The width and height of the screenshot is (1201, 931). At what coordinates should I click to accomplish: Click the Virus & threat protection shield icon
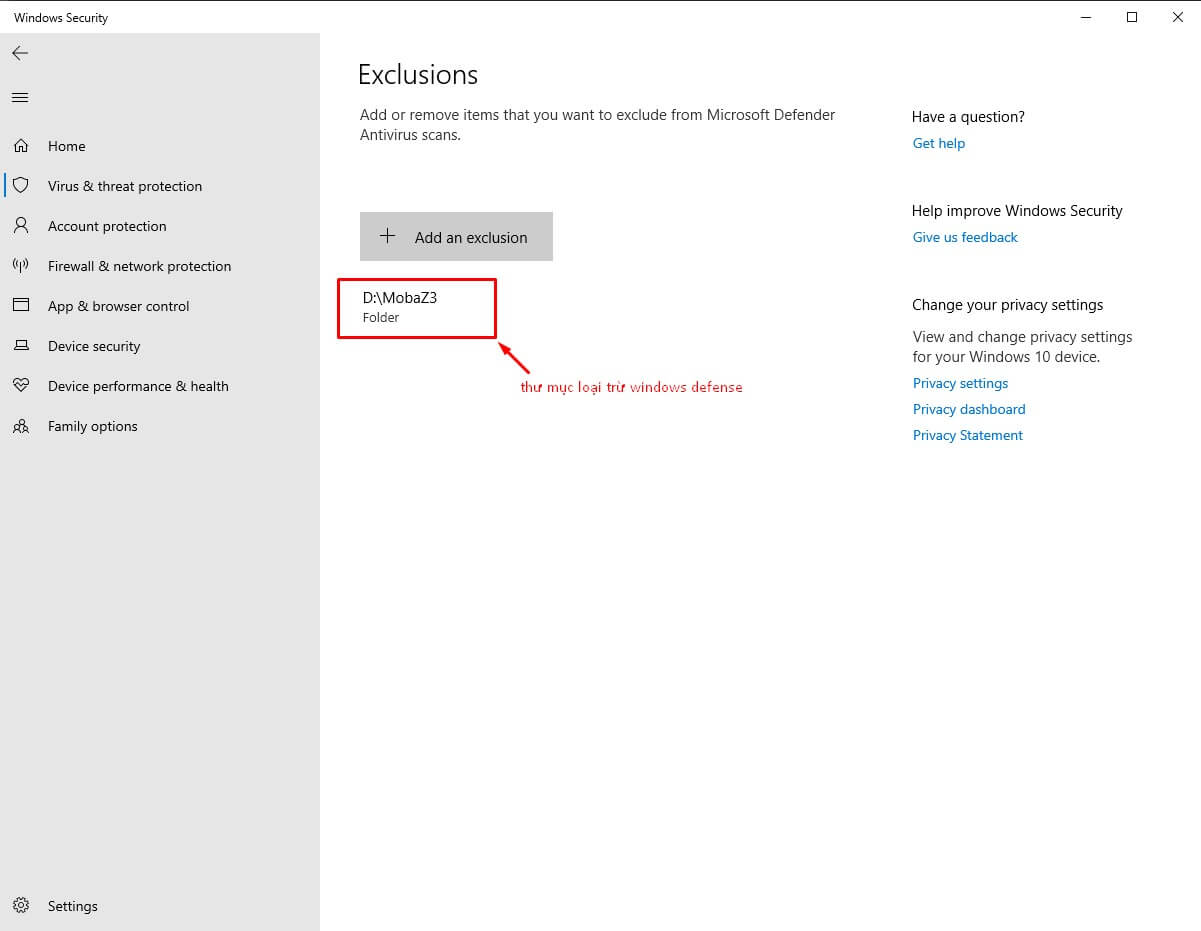coord(21,186)
